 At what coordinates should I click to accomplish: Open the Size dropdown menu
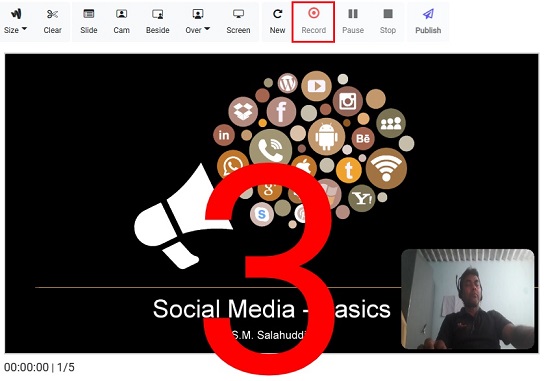(x=15, y=22)
